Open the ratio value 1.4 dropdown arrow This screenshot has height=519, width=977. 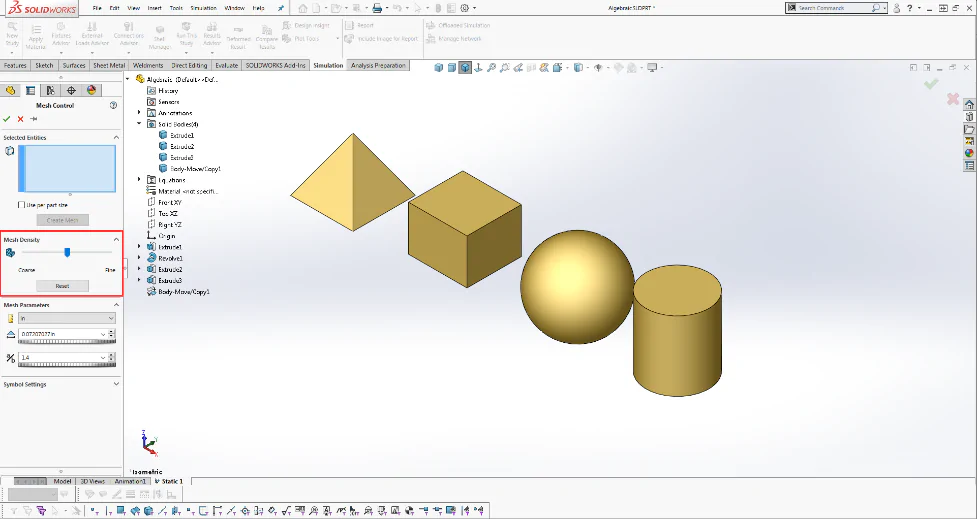[x=103, y=358]
